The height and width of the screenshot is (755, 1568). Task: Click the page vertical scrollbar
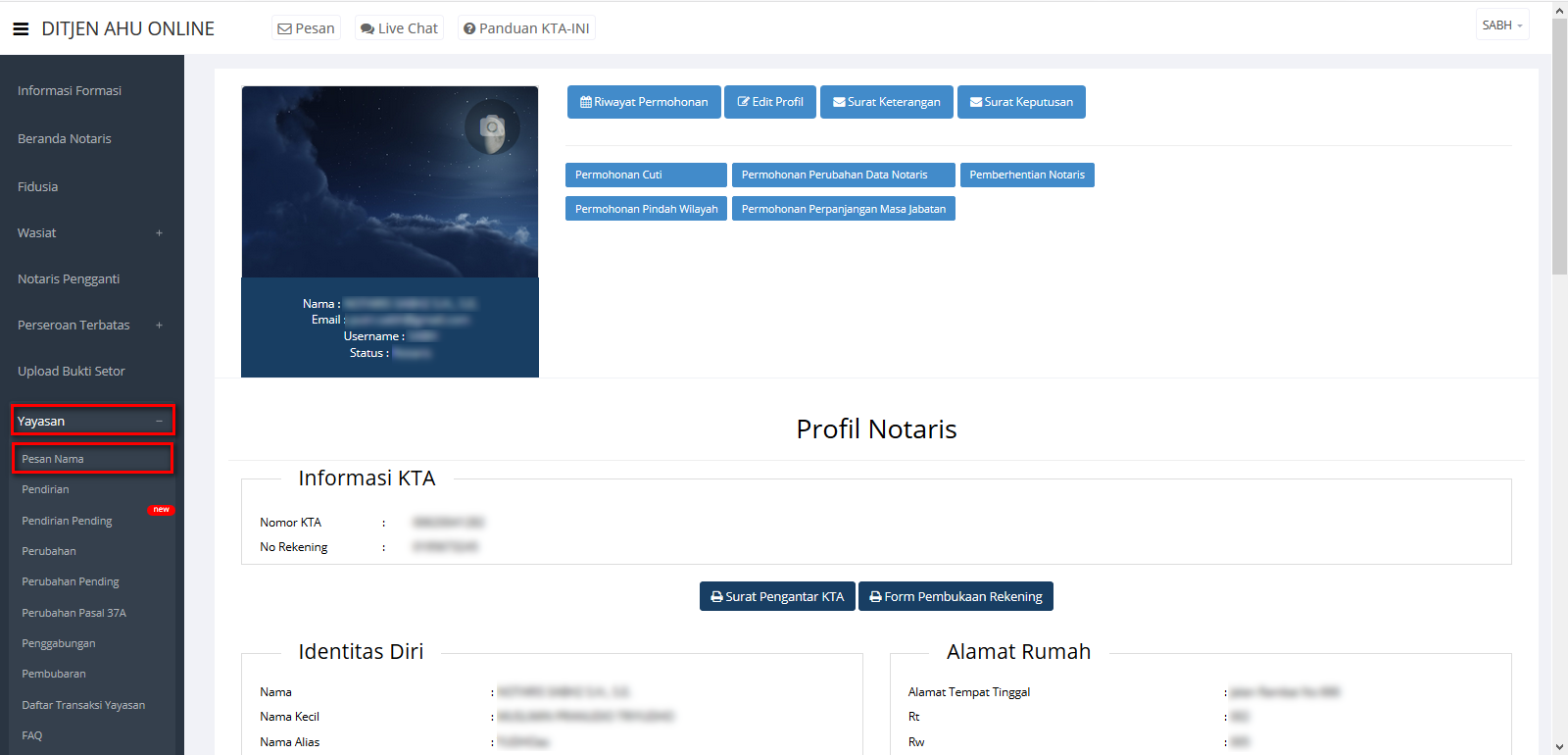pos(1559,147)
